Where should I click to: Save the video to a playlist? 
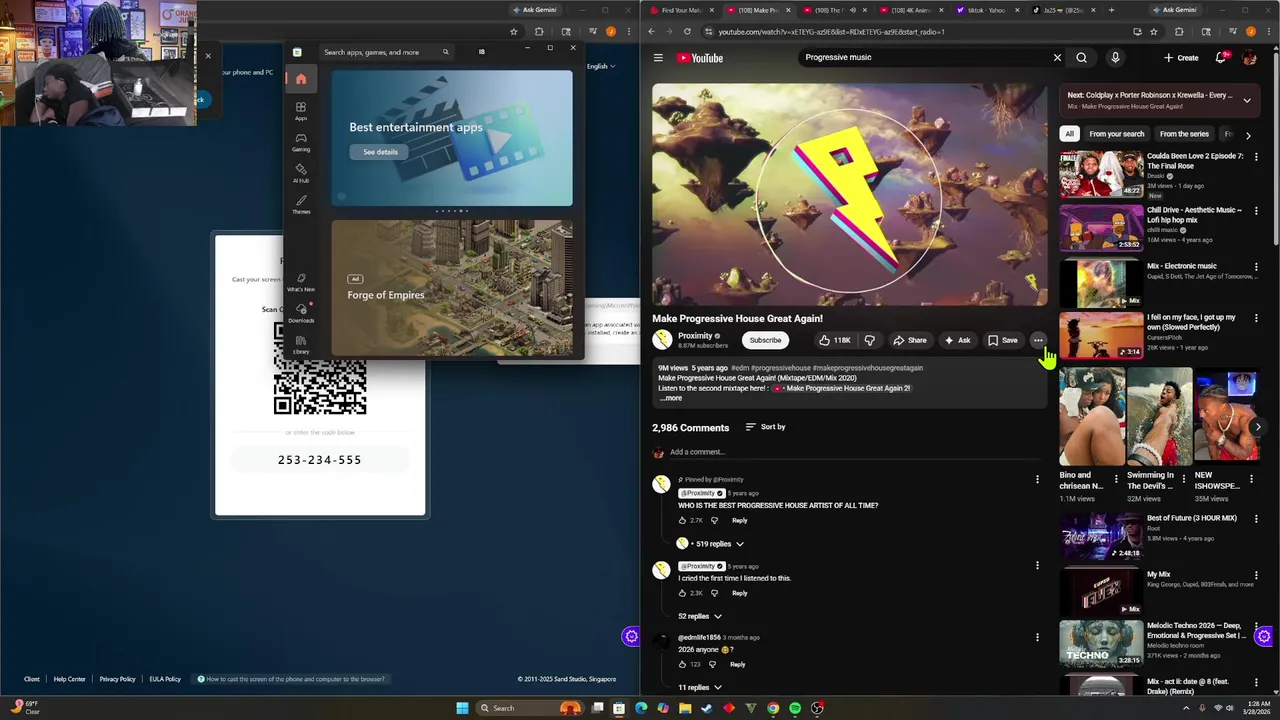click(1002, 340)
